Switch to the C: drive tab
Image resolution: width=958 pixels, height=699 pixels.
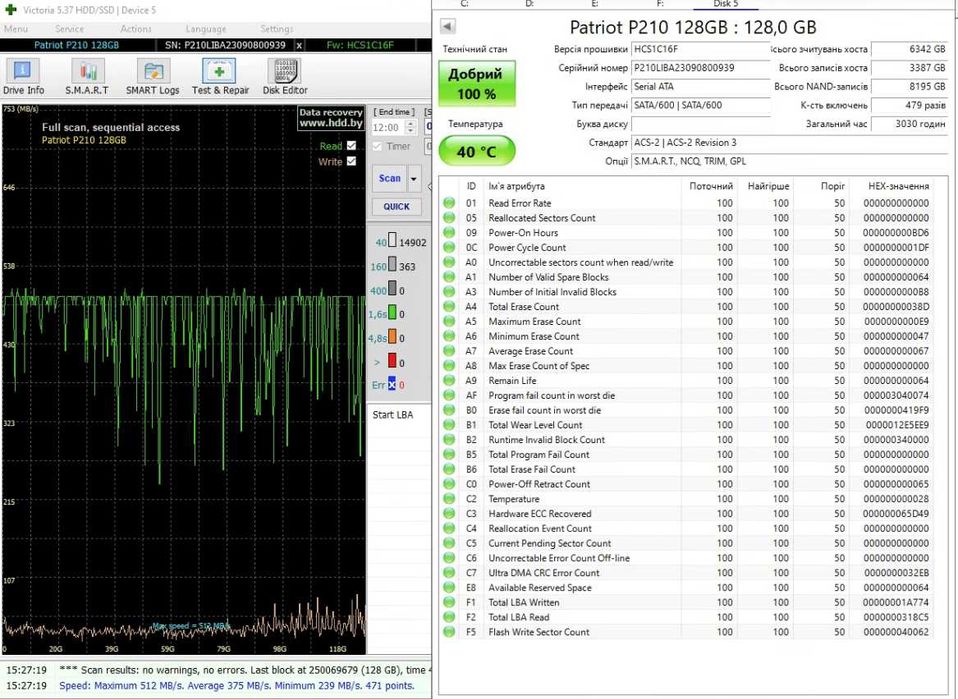click(464, 4)
